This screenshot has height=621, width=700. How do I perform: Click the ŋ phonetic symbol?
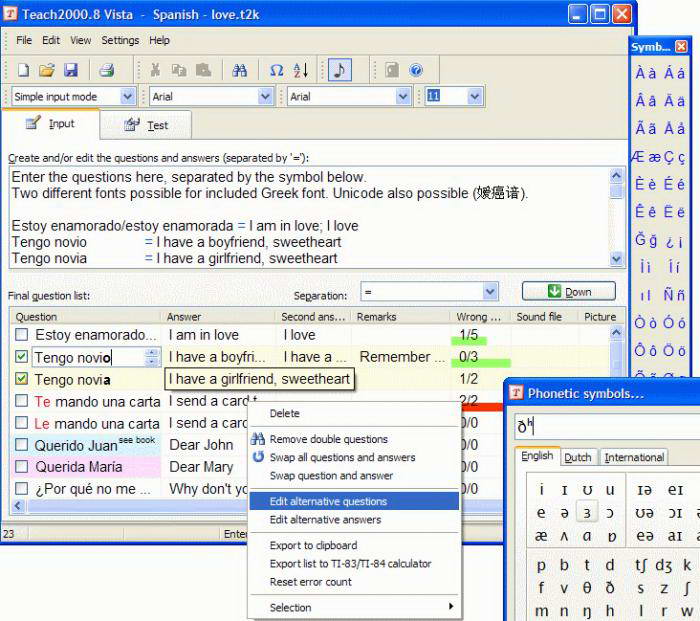coord(587,610)
